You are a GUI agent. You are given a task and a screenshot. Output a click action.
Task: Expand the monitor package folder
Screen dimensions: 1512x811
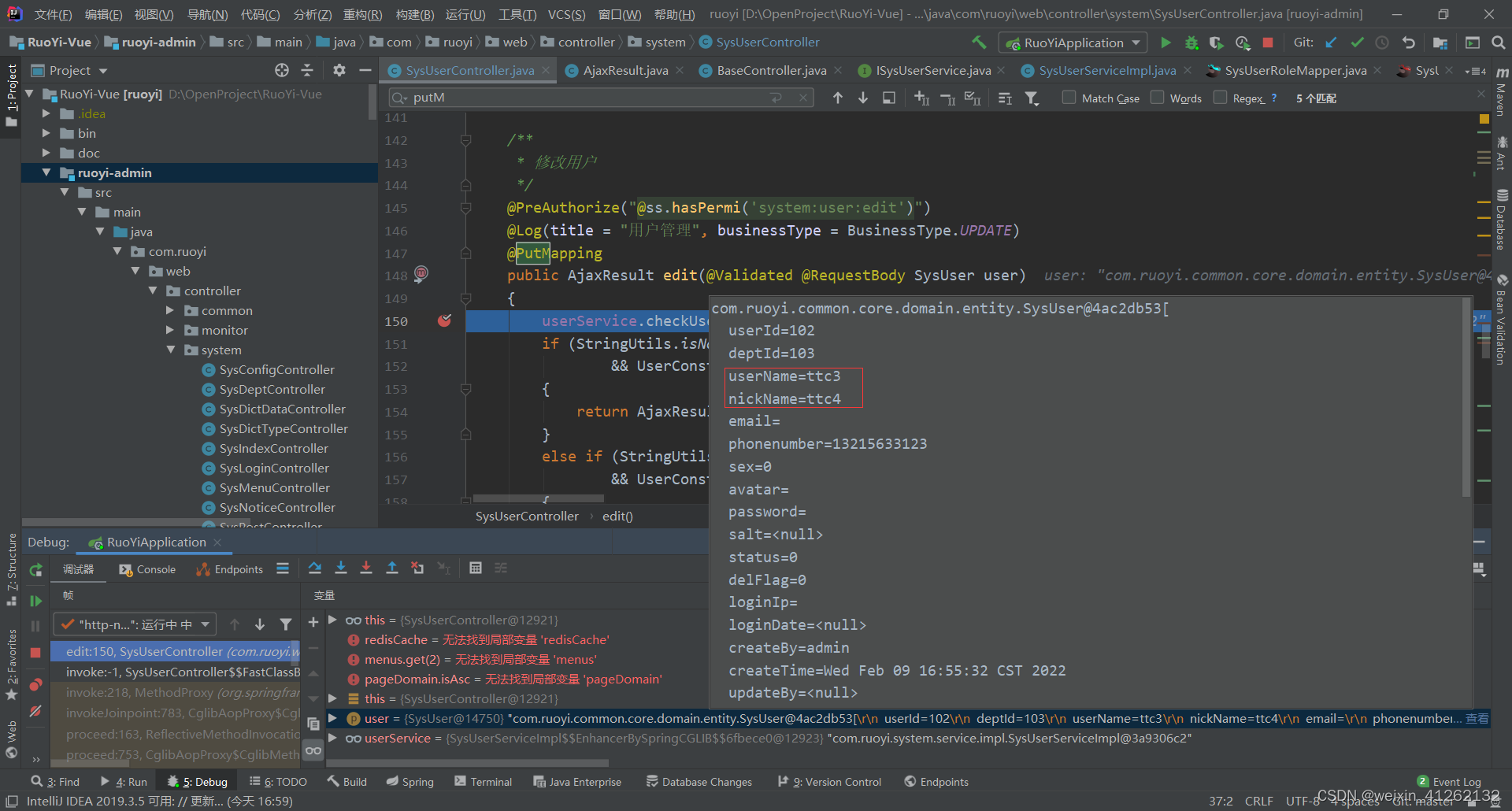click(x=170, y=330)
